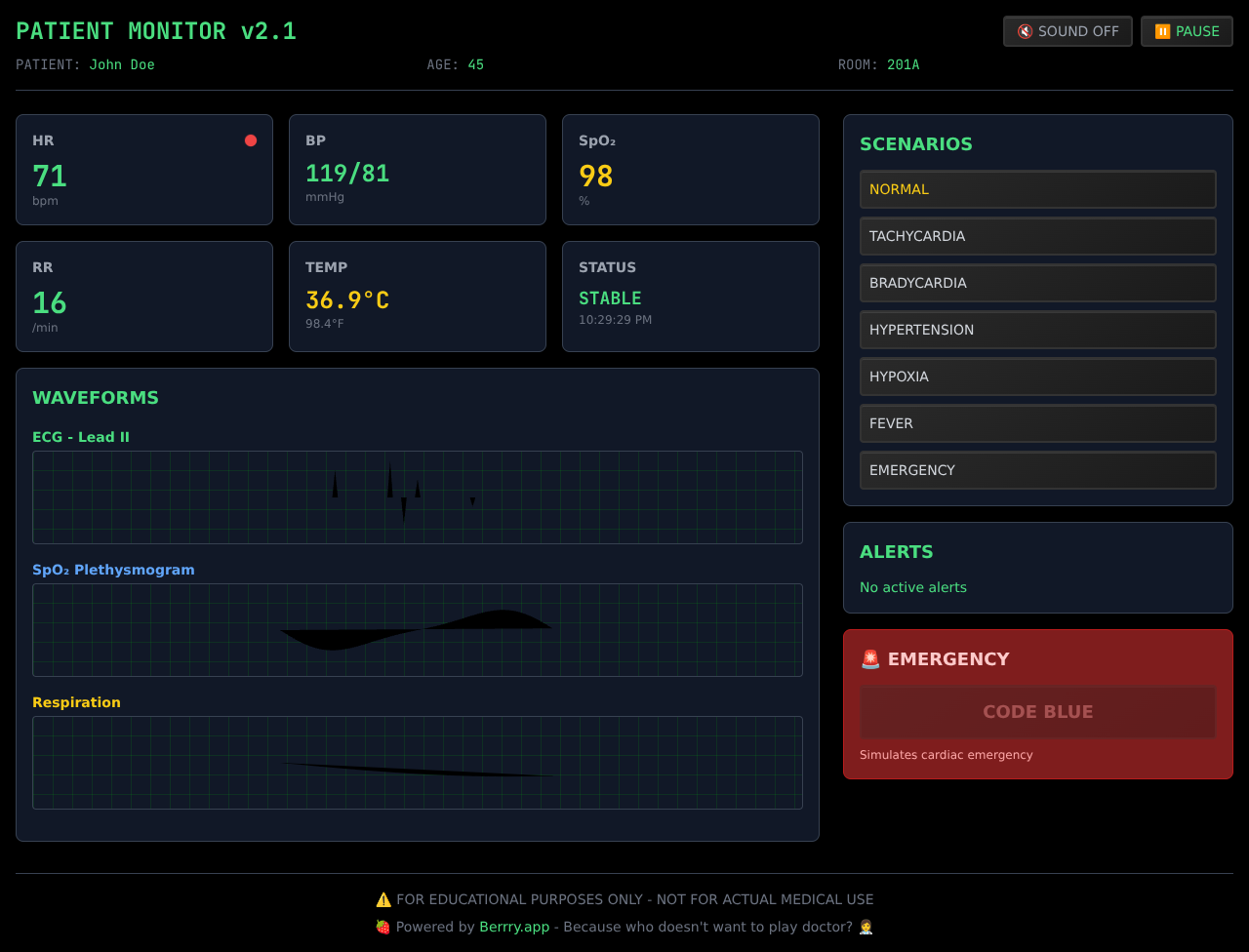Click the ECG - Lead II waveform display
Image resolution: width=1249 pixels, height=952 pixels.
point(417,497)
